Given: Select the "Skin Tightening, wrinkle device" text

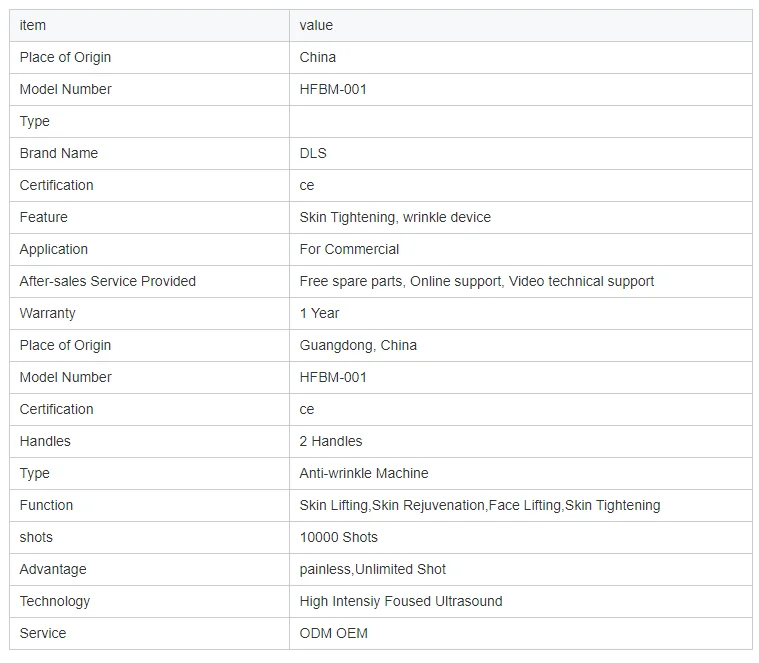Looking at the screenshot, I should click(x=395, y=217).
